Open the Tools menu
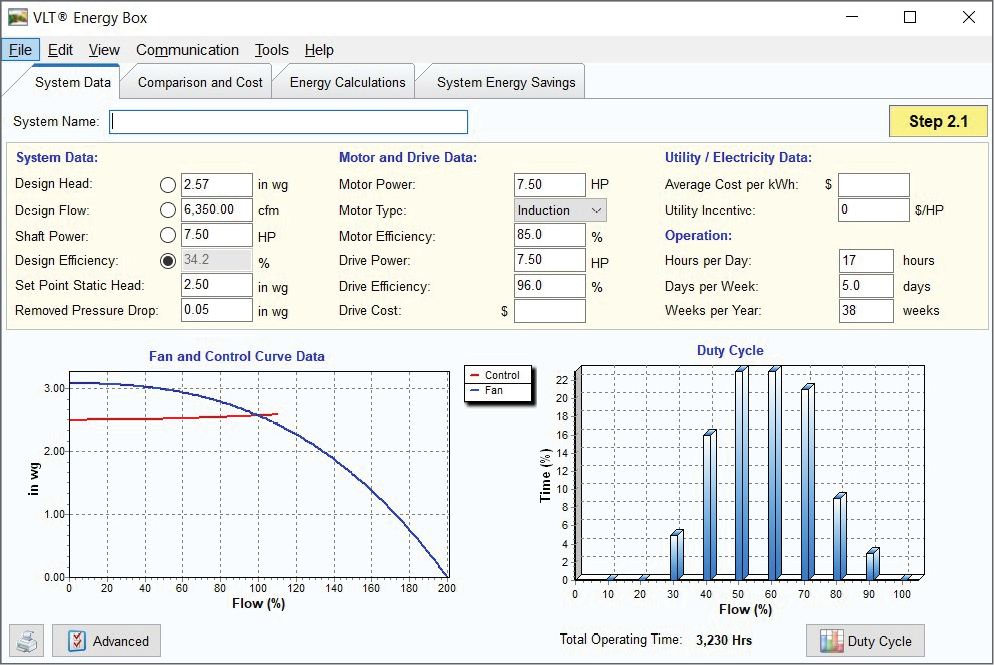This screenshot has width=994, height=665. 271,50
